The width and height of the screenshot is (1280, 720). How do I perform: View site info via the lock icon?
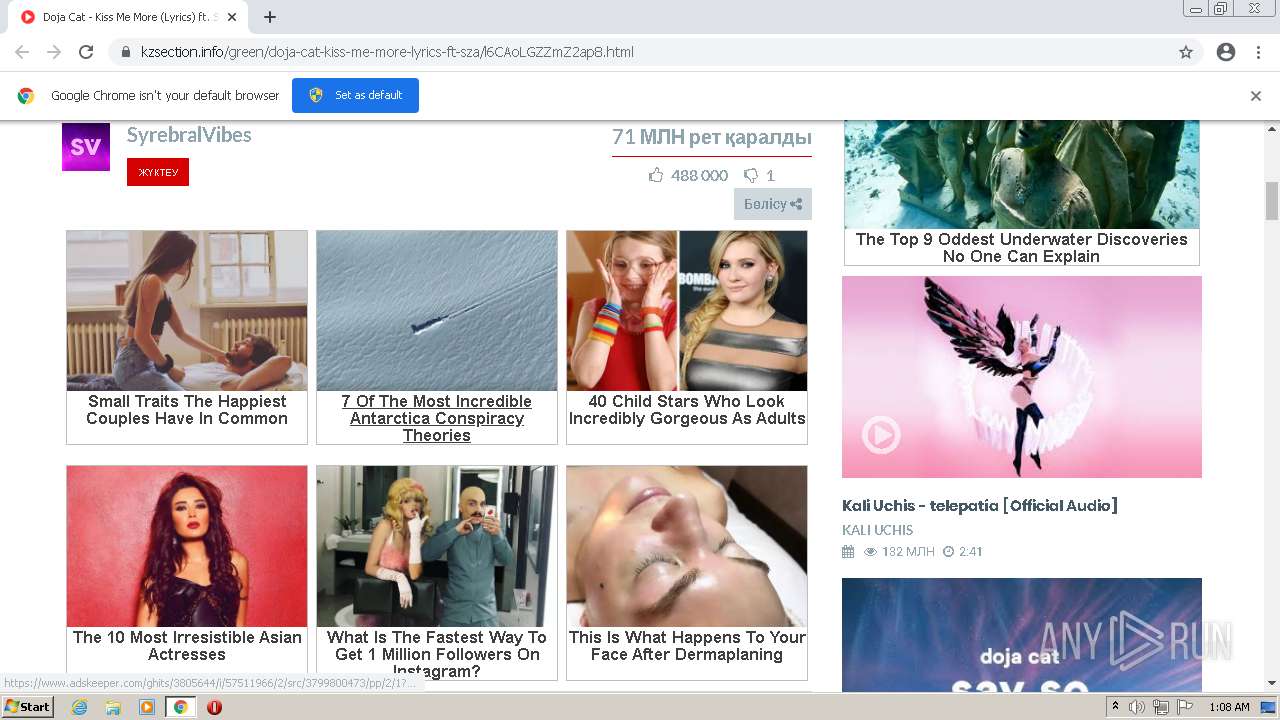(125, 52)
